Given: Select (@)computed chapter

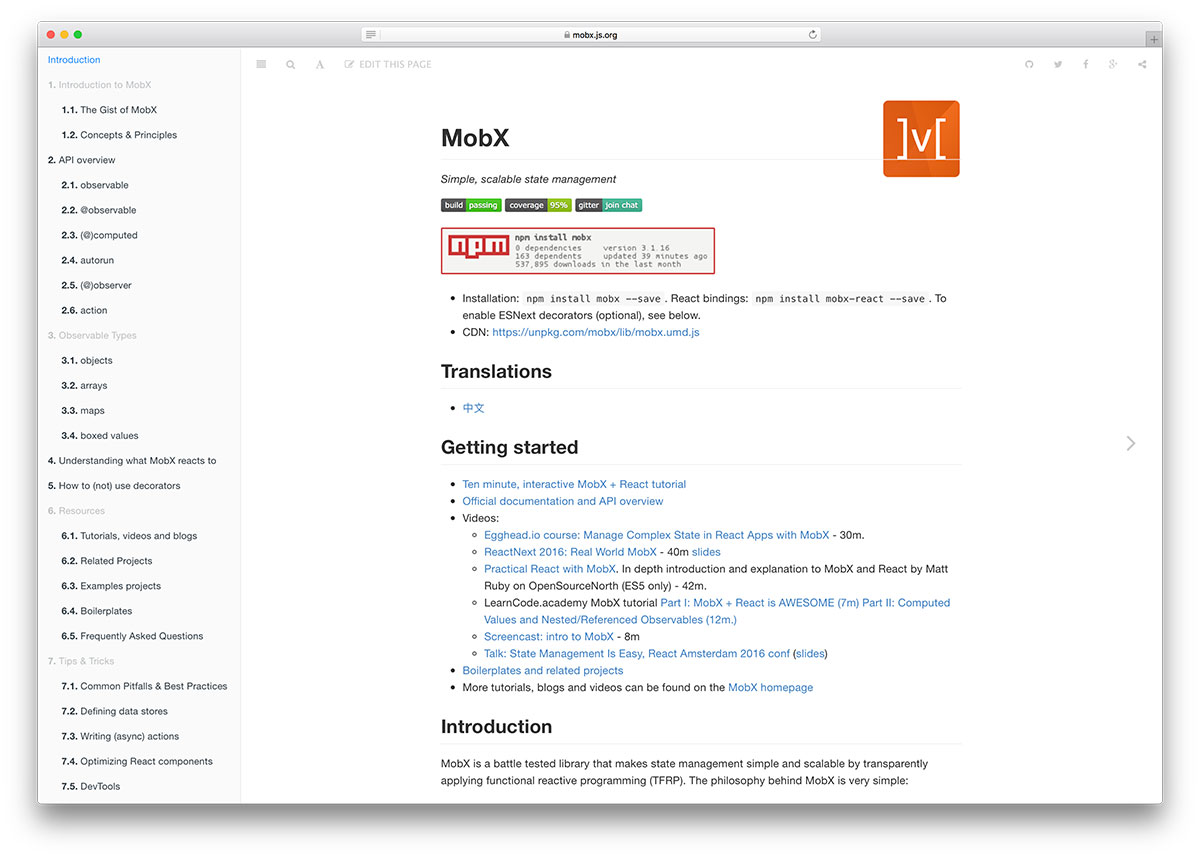Looking at the screenshot, I should tap(99, 235).
